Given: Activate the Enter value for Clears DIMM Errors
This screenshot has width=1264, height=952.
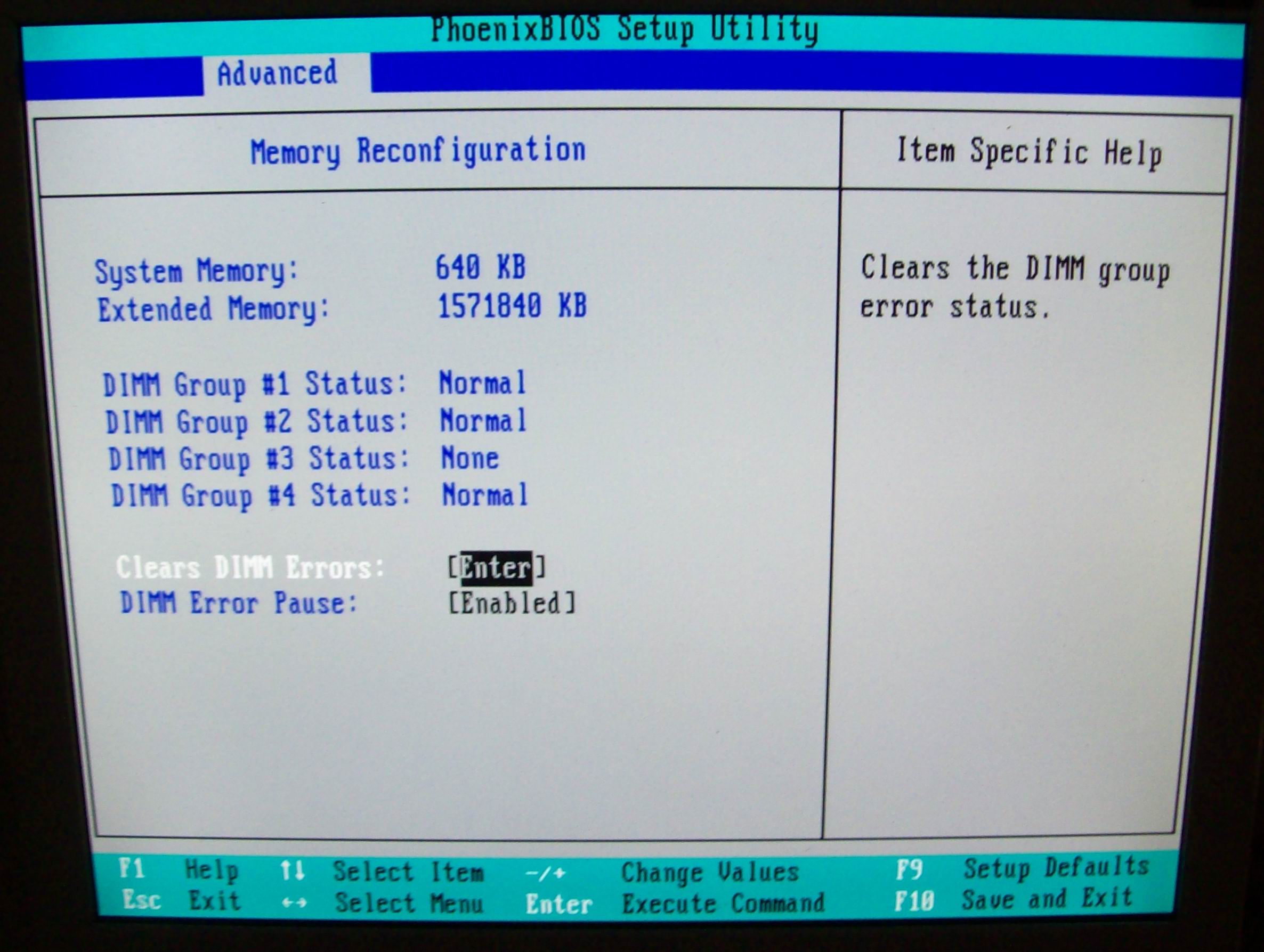Looking at the screenshot, I should 496,568.
